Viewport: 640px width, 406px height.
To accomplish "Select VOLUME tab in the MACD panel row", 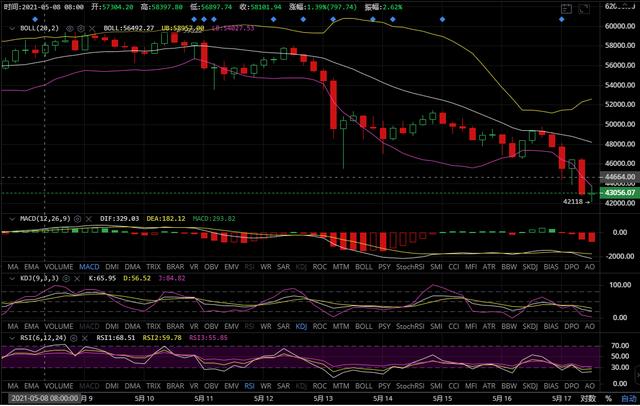I will 59,267.
